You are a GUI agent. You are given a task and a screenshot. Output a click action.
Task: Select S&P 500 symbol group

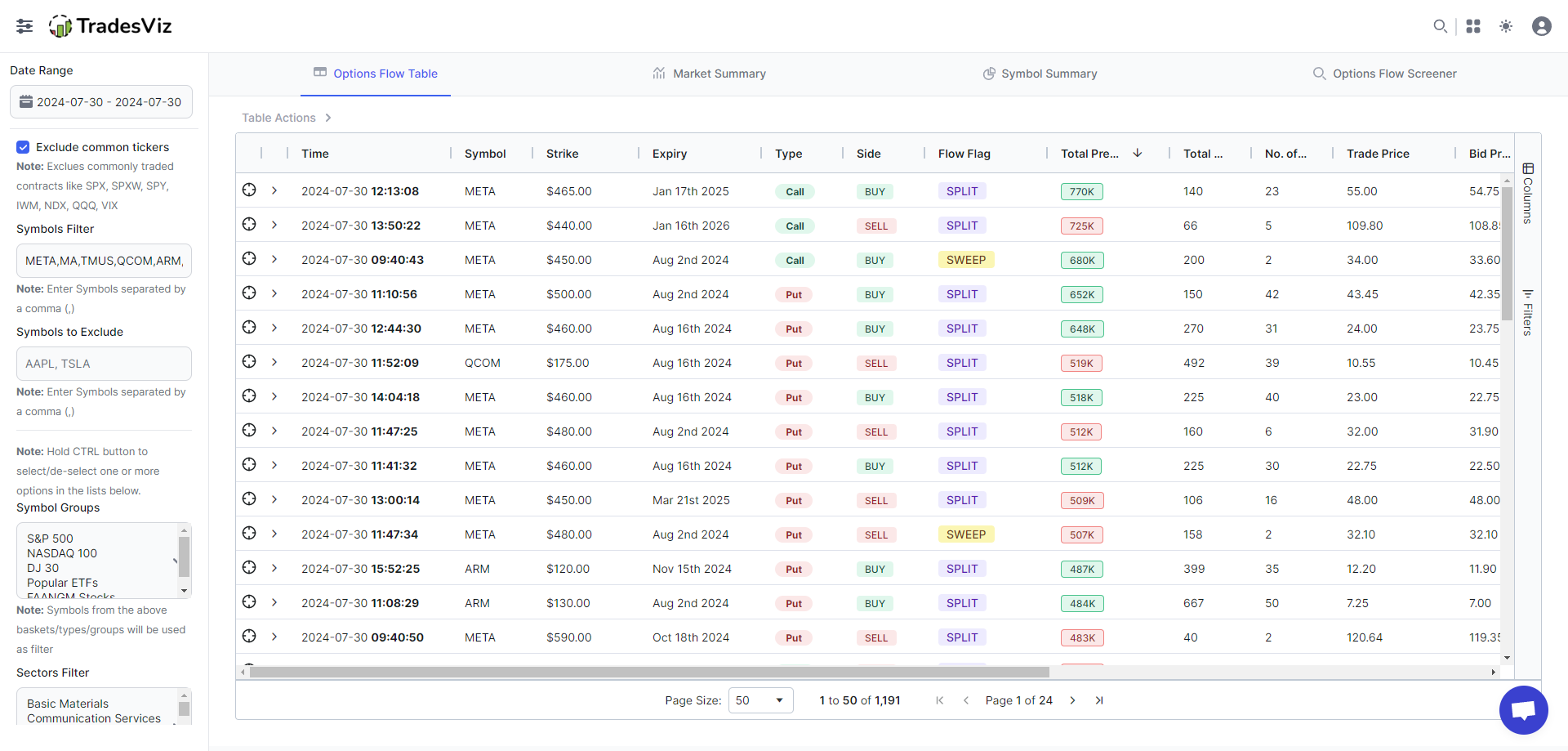[x=50, y=539]
